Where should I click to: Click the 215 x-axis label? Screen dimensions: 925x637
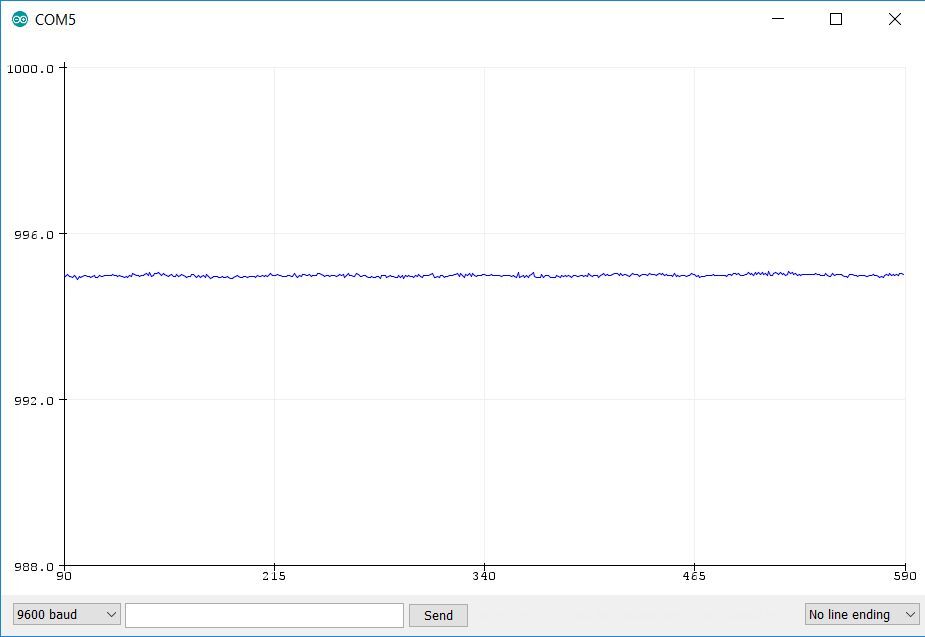(274, 576)
